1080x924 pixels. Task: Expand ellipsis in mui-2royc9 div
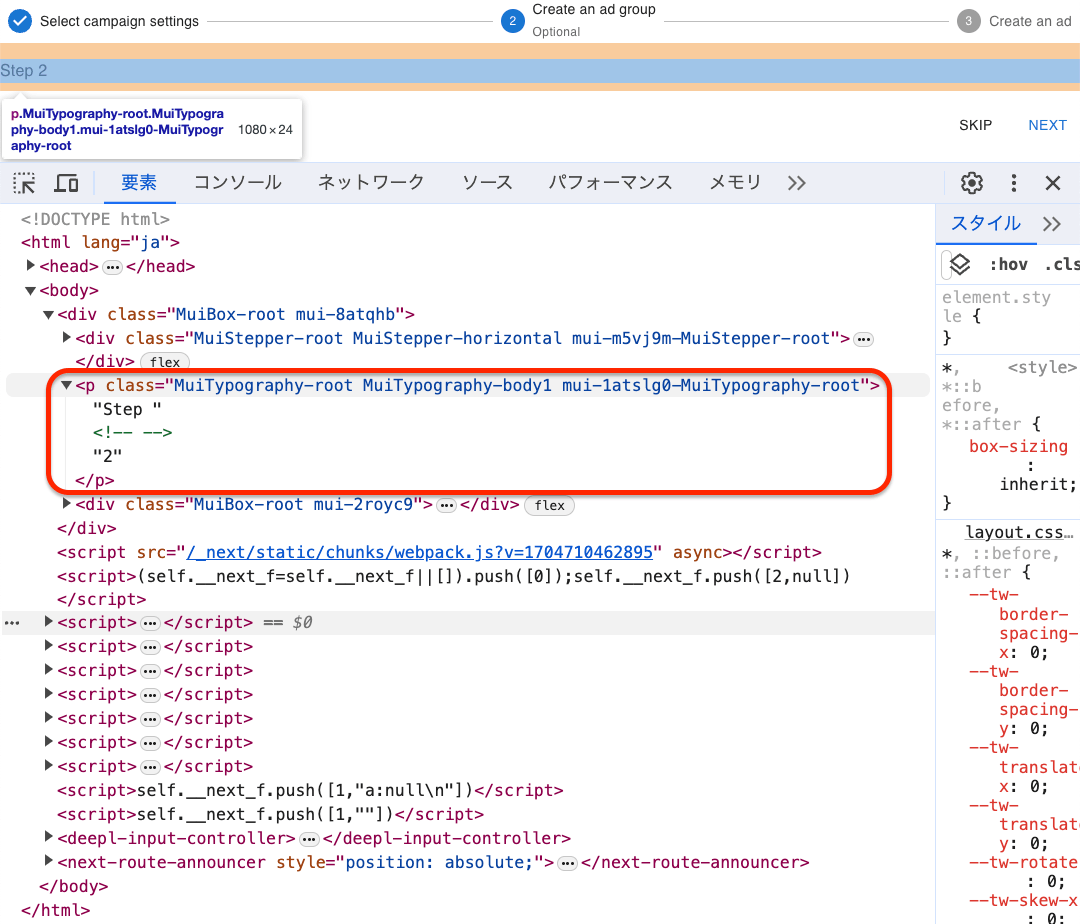[447, 505]
